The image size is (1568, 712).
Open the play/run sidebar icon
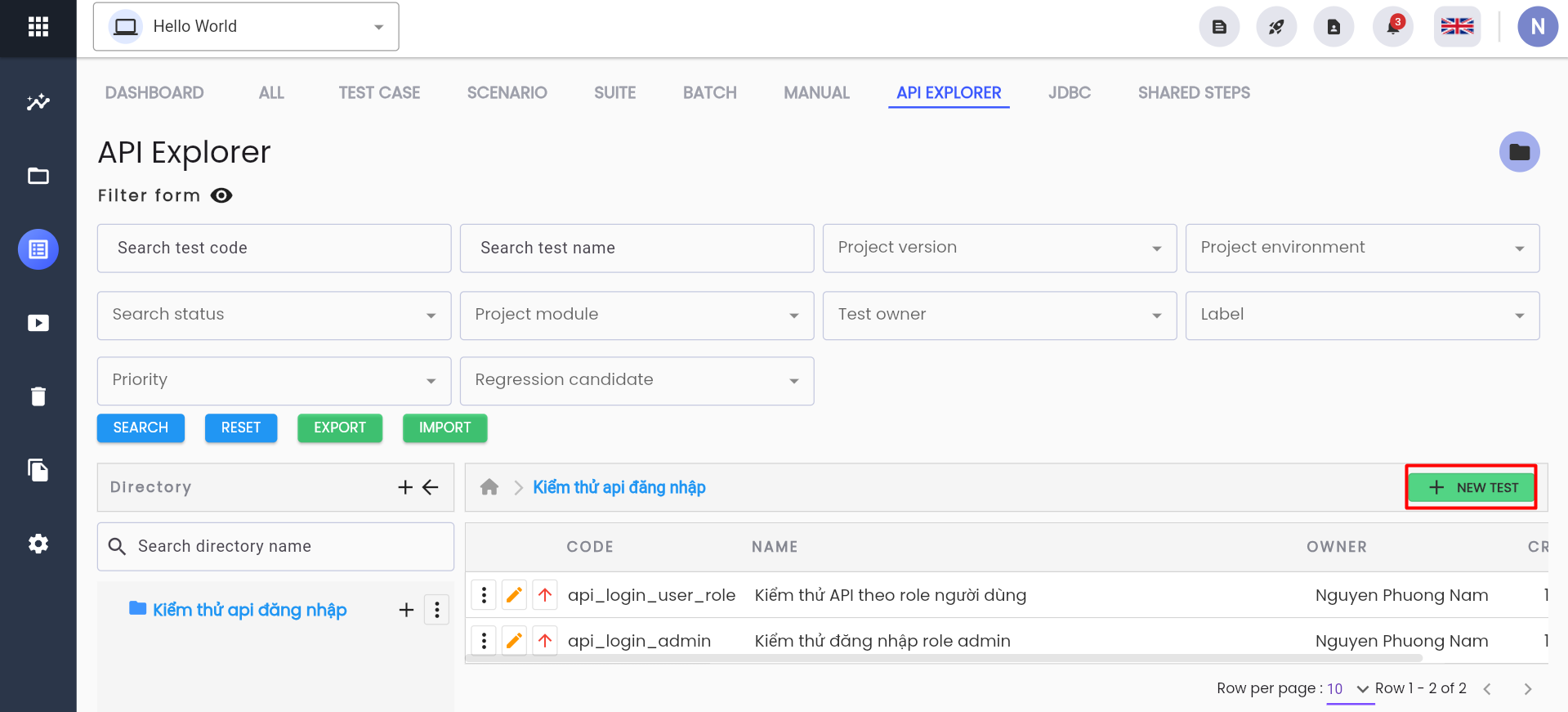[38, 323]
